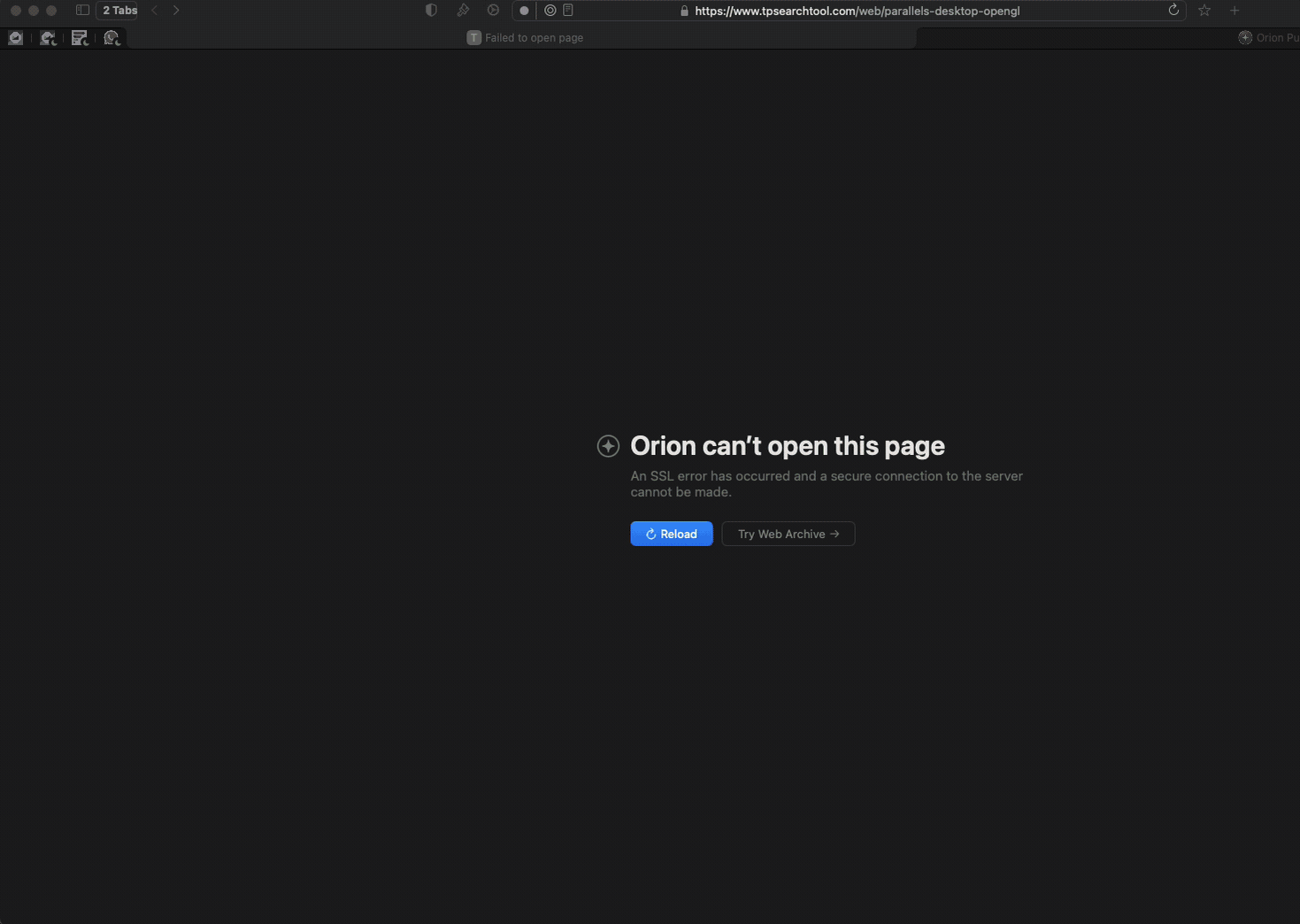Reload page via address bar arrow
This screenshot has height=924, width=1300.
[x=1173, y=11]
